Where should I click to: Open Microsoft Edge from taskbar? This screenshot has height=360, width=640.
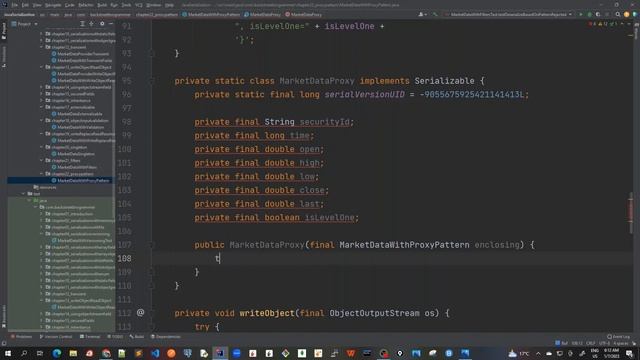(x=57, y=353)
